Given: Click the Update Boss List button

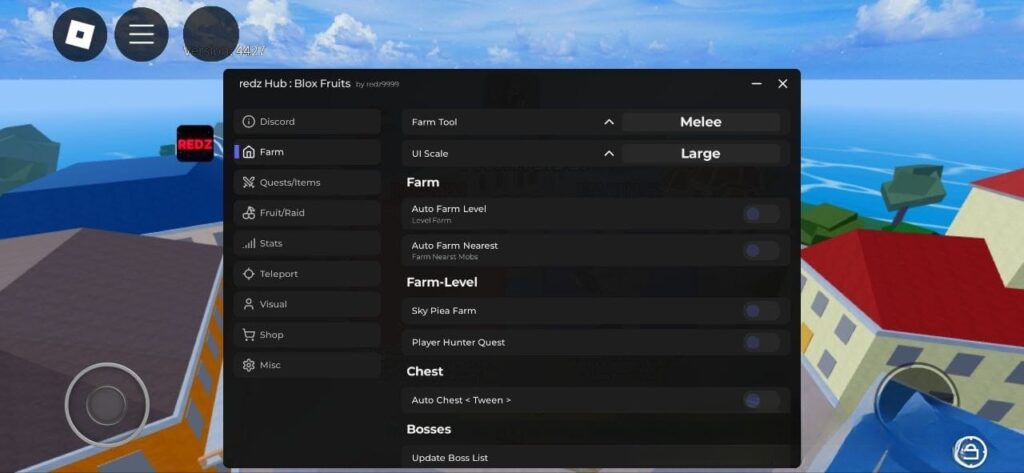Looking at the screenshot, I should 596,457.
